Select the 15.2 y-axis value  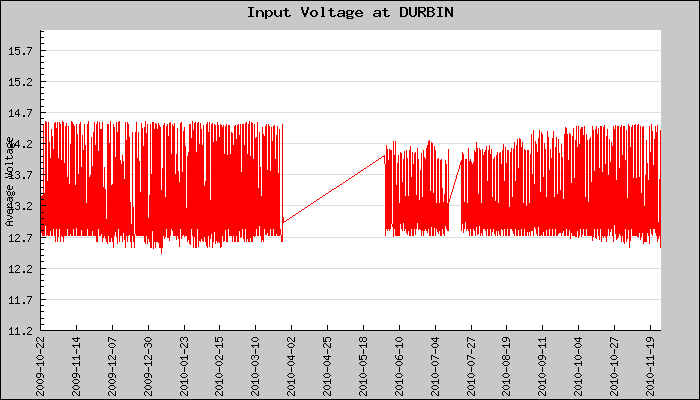coord(21,82)
